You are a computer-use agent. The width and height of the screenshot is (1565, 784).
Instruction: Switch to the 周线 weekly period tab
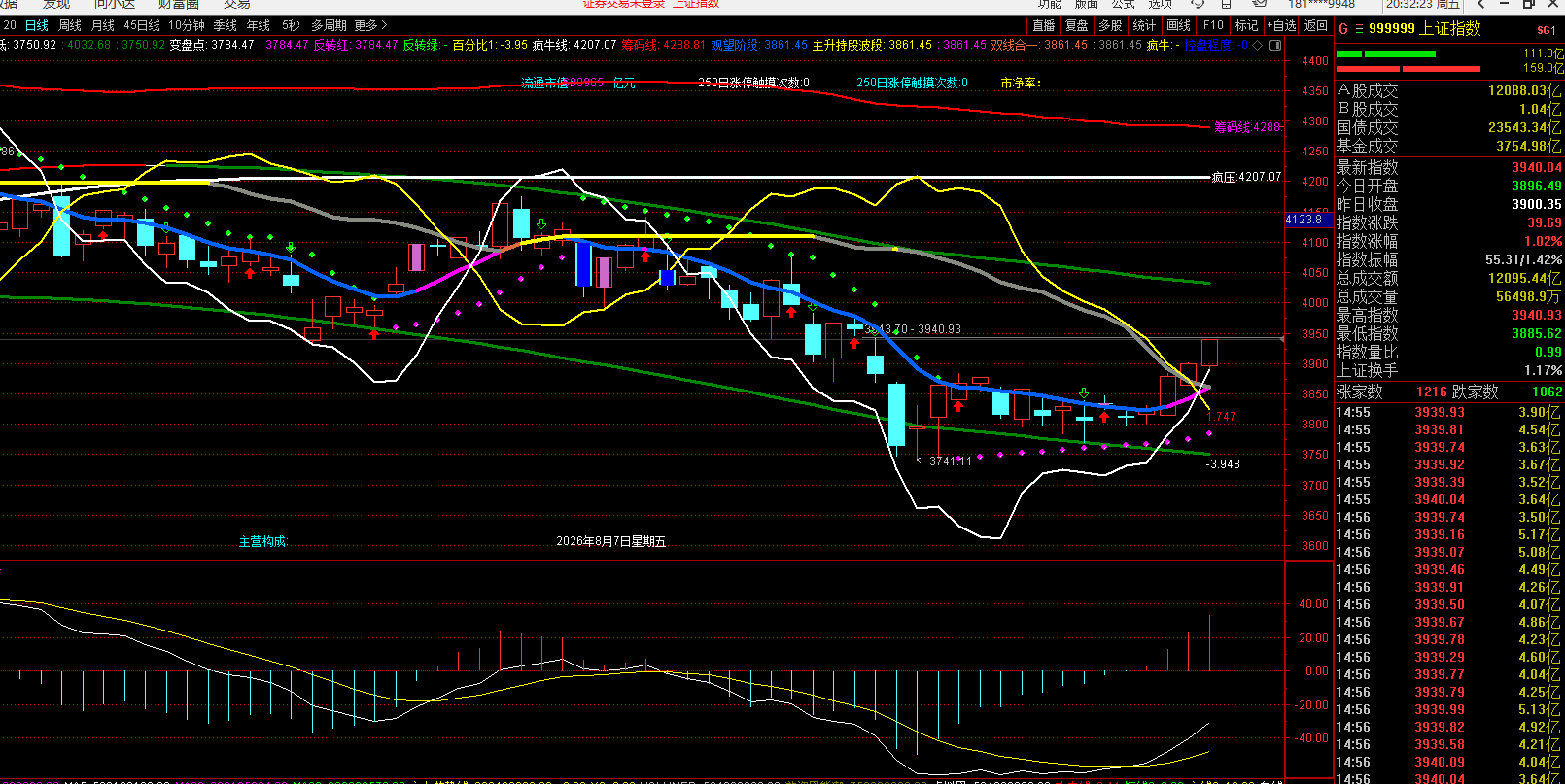(70, 25)
